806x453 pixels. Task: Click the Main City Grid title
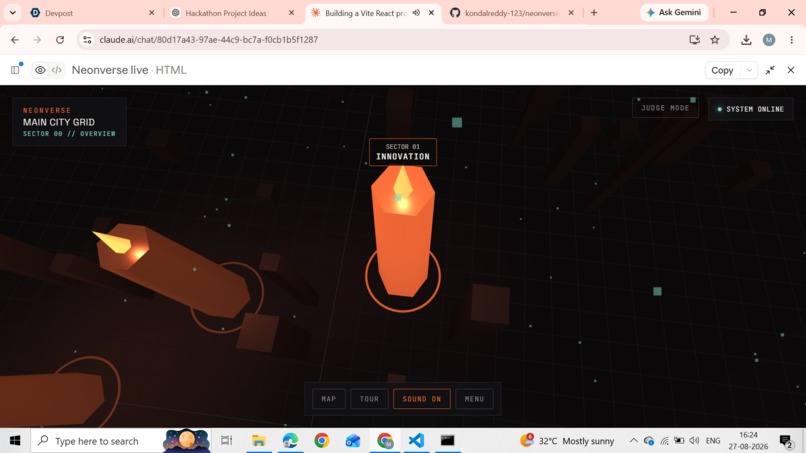pos(59,122)
